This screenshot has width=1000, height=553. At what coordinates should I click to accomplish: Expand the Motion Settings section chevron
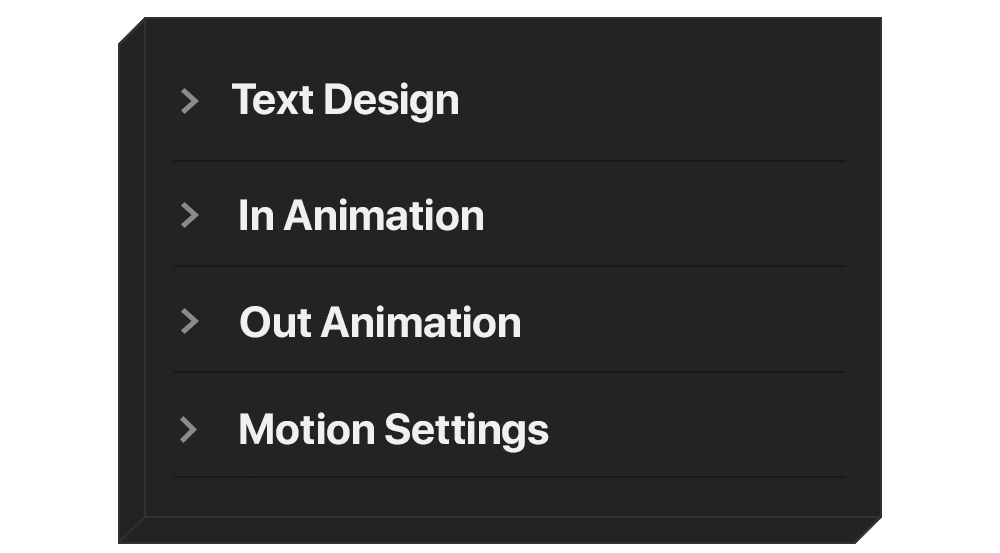coord(189,429)
